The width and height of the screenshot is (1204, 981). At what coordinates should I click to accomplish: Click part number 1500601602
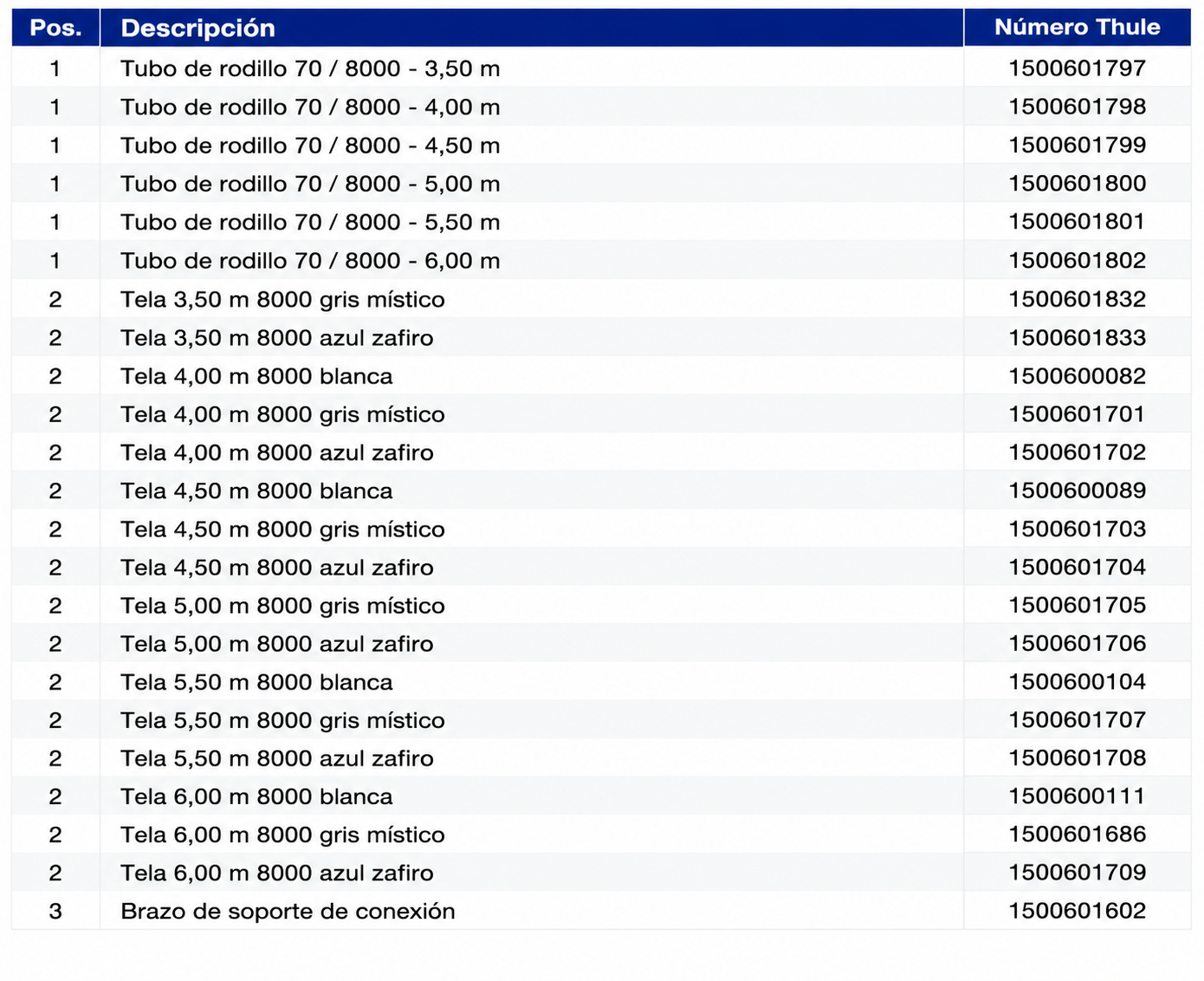pos(1077,910)
